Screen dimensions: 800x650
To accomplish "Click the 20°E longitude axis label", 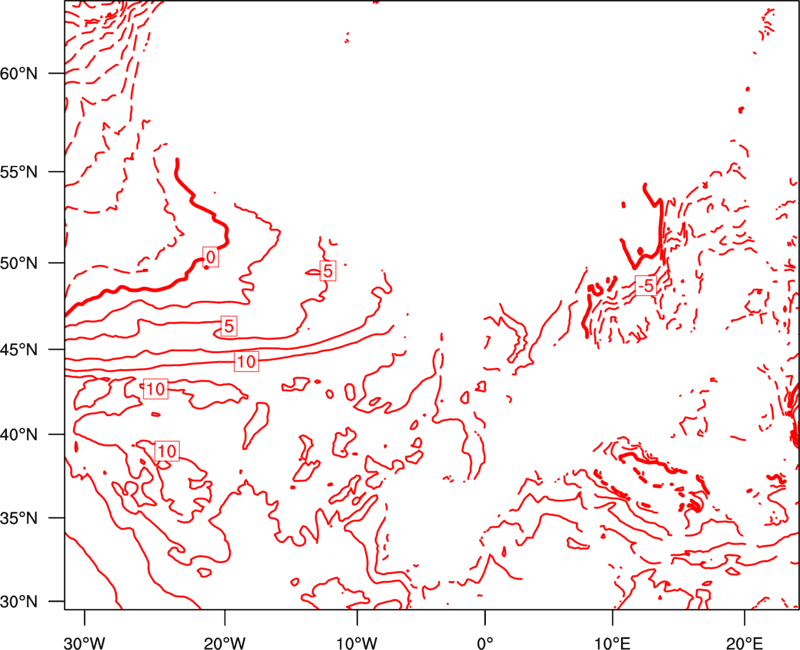I will 744,643.
